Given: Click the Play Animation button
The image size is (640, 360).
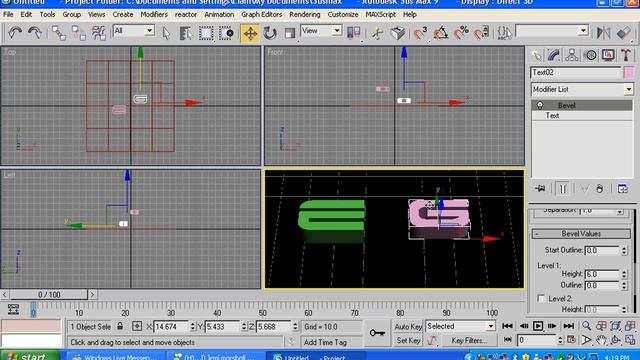Looking at the screenshot, I should point(538,326).
